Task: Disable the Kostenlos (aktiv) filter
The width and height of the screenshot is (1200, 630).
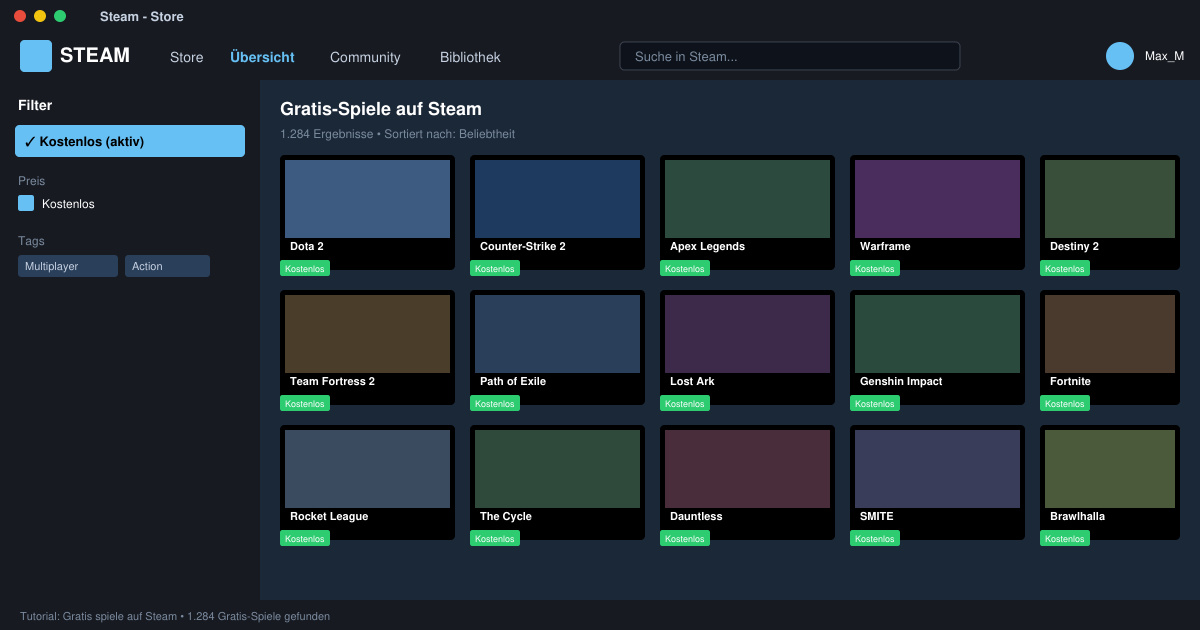Action: (x=130, y=141)
